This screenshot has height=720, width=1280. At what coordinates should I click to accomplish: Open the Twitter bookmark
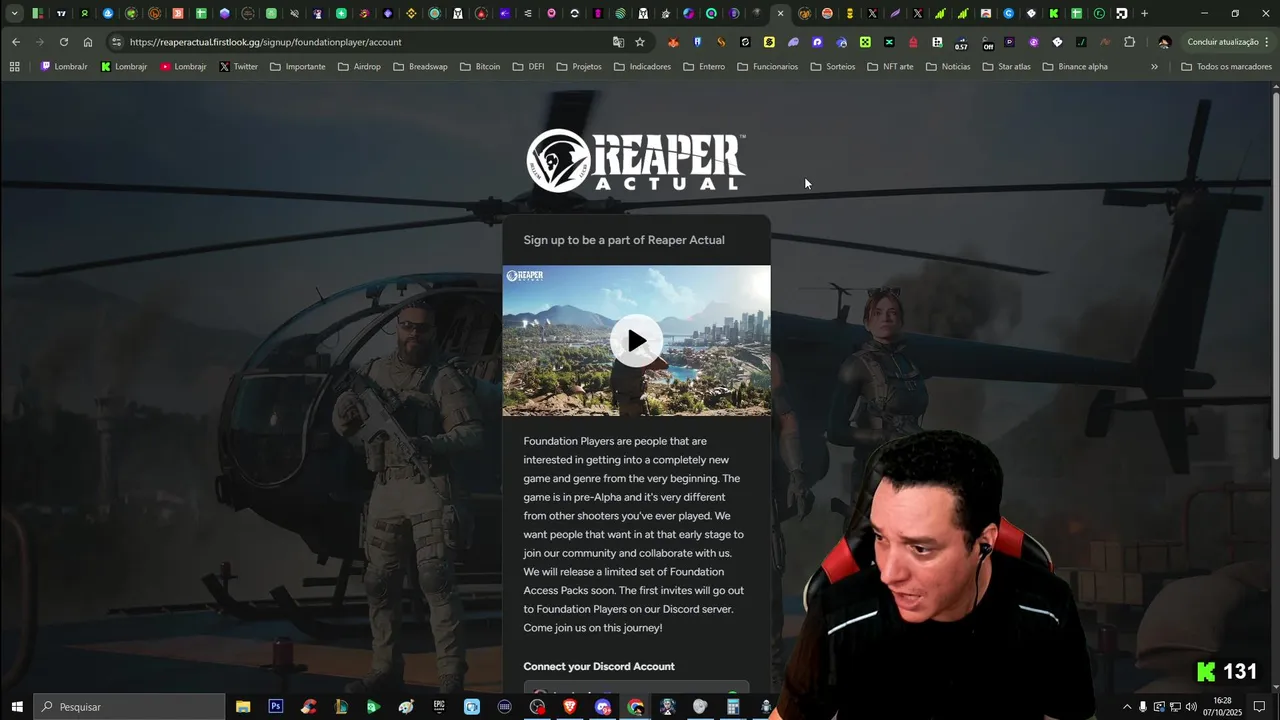click(x=238, y=67)
